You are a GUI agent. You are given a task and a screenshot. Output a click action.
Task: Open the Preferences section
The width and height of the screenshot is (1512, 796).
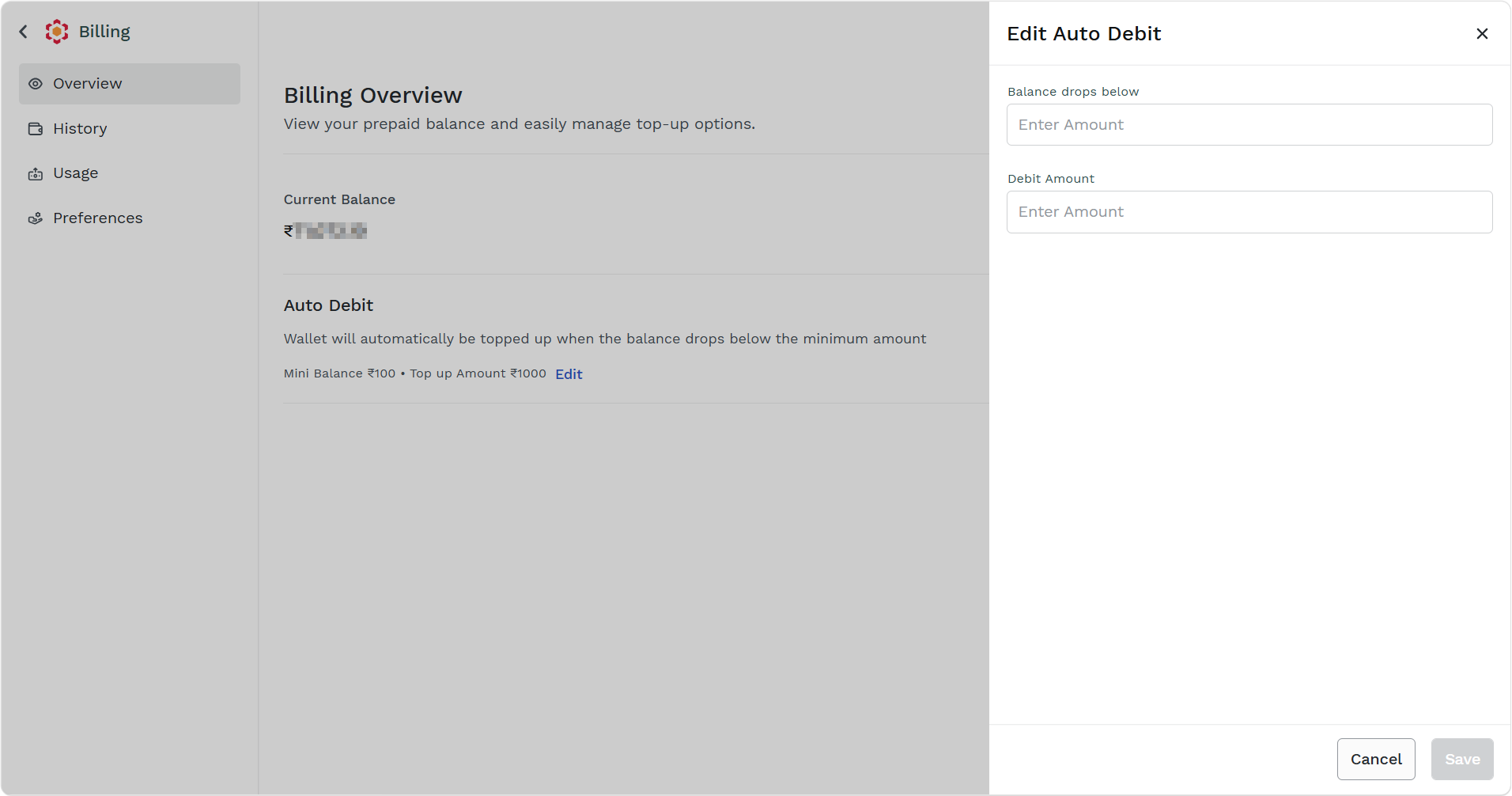click(x=130, y=218)
